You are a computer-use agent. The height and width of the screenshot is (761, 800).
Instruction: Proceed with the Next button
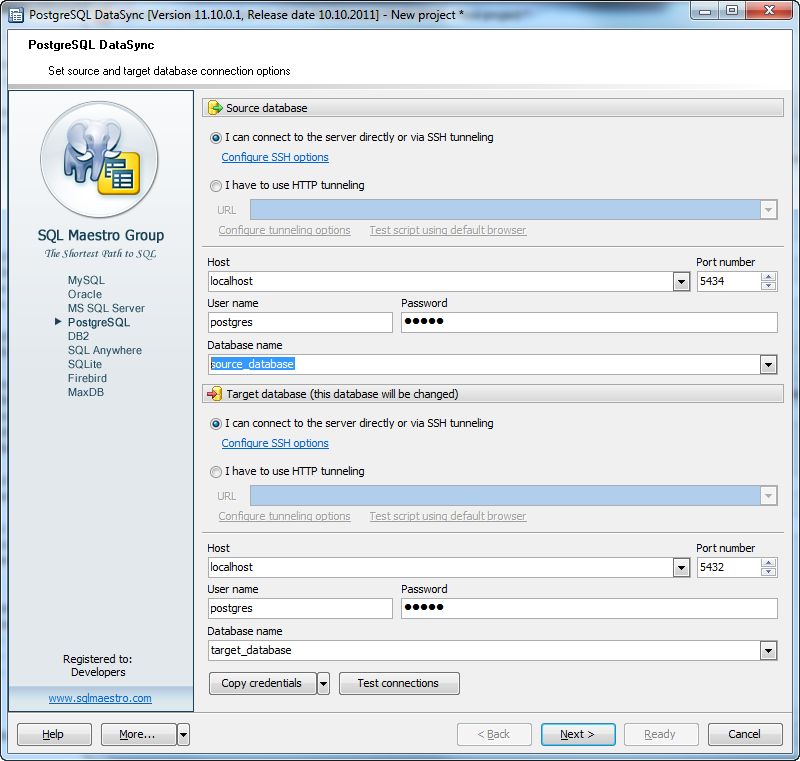pos(578,735)
